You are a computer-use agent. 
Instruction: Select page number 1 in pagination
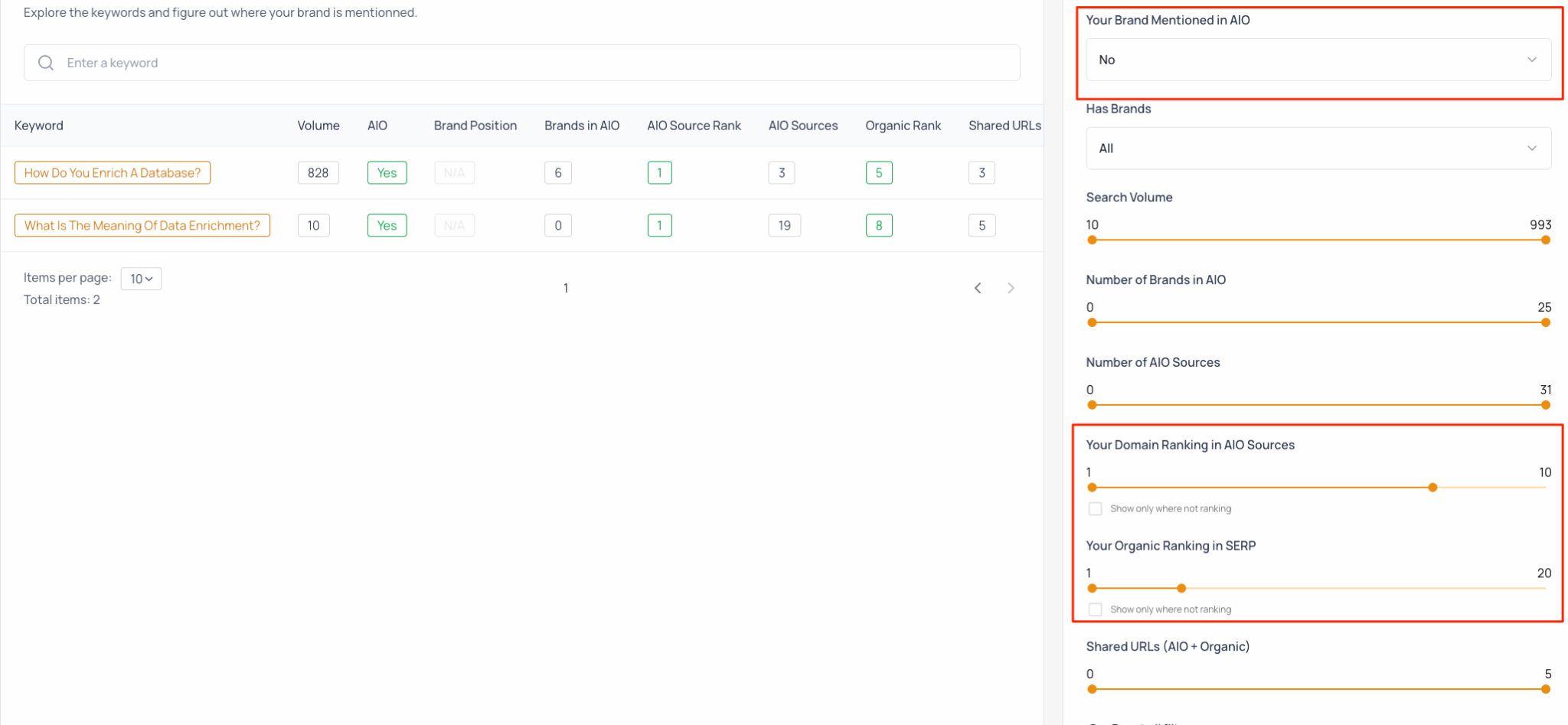(x=566, y=289)
